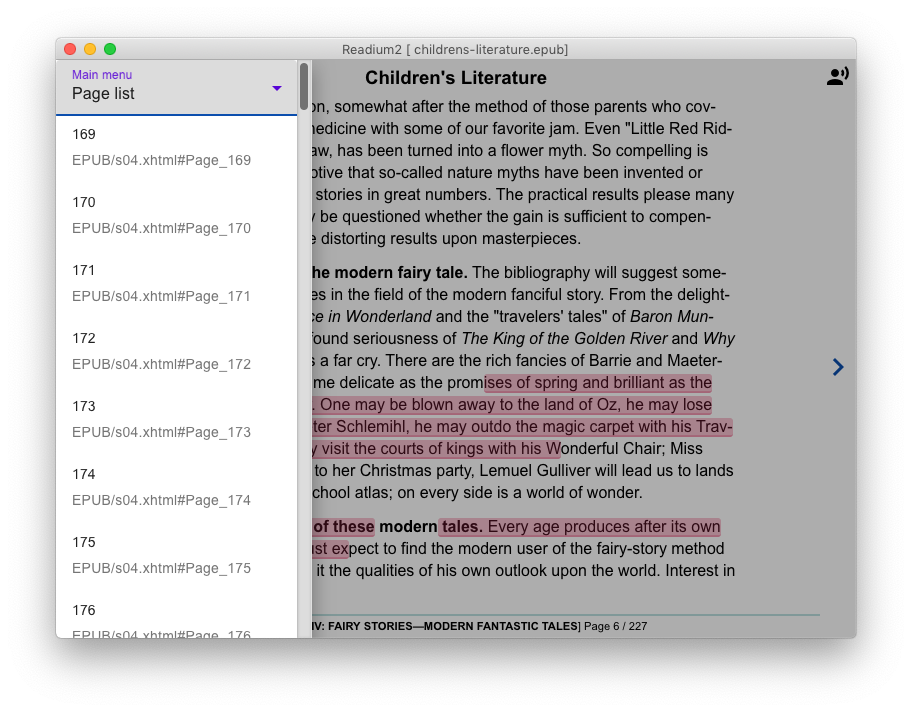Go to page 174 via its list entry
Viewport: 912px width, 712px height.
coord(84,474)
